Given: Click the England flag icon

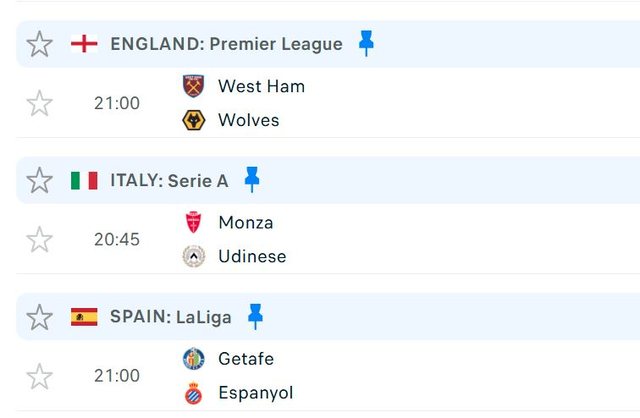Looking at the screenshot, I should [84, 44].
